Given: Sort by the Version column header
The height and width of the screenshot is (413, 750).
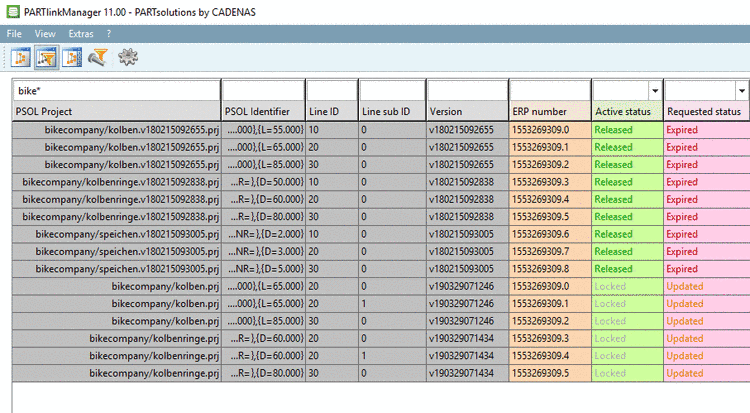Looking at the screenshot, I should [467, 112].
